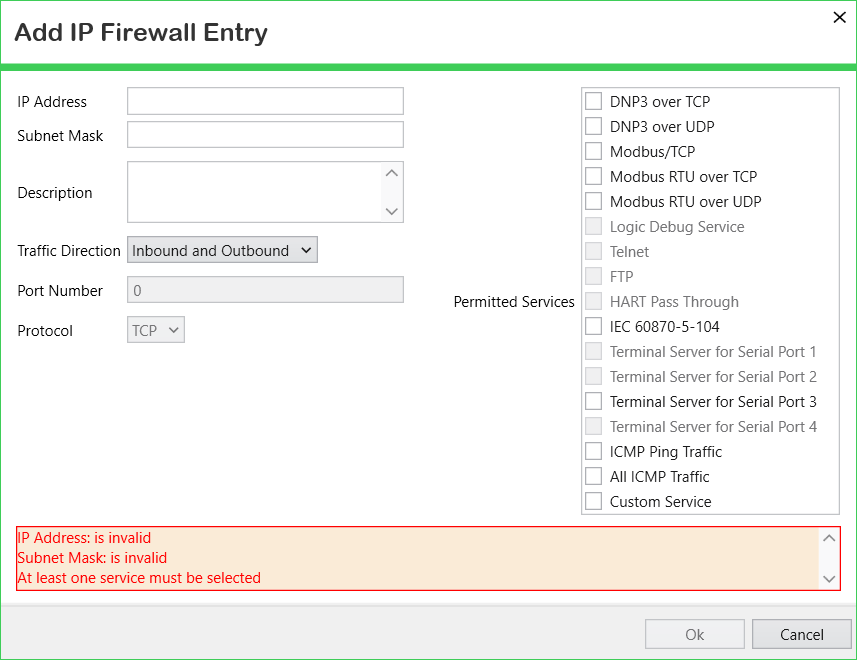Enable DNP3 over TCP service

594,101
